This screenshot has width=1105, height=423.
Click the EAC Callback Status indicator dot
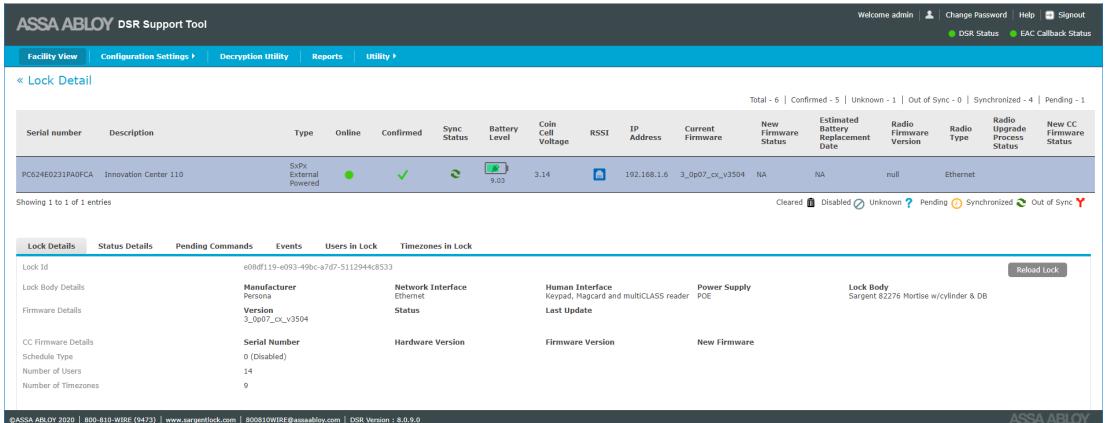pos(1013,33)
